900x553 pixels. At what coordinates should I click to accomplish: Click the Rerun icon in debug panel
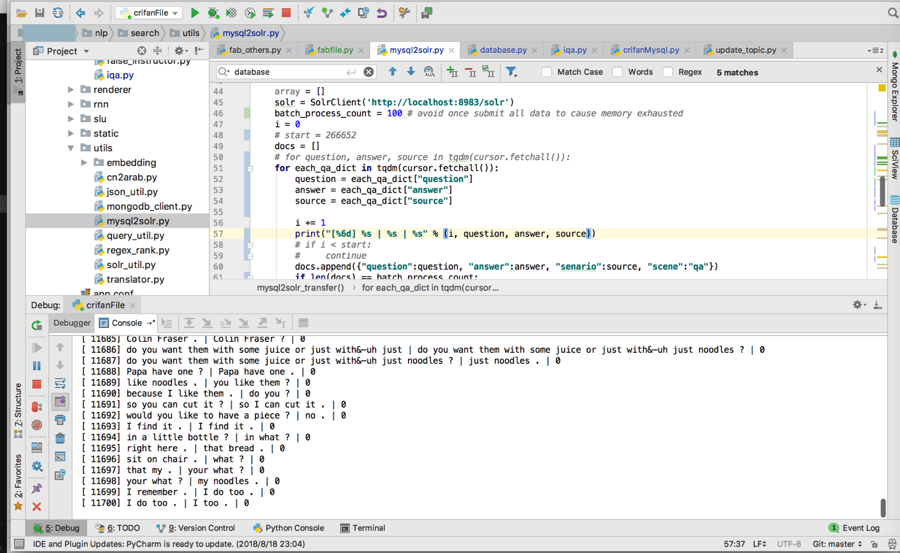[x=37, y=325]
